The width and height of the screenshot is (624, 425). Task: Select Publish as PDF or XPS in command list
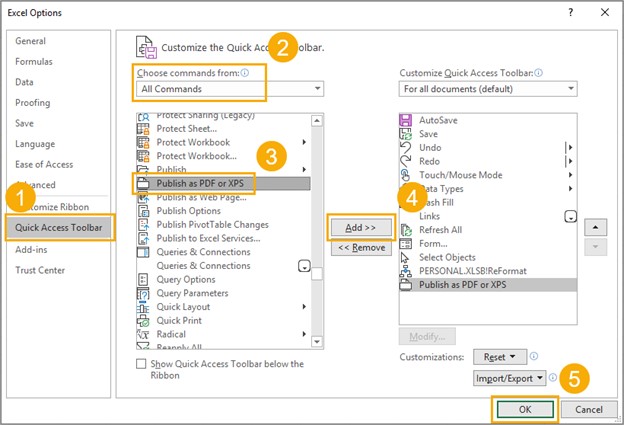[x=223, y=183]
